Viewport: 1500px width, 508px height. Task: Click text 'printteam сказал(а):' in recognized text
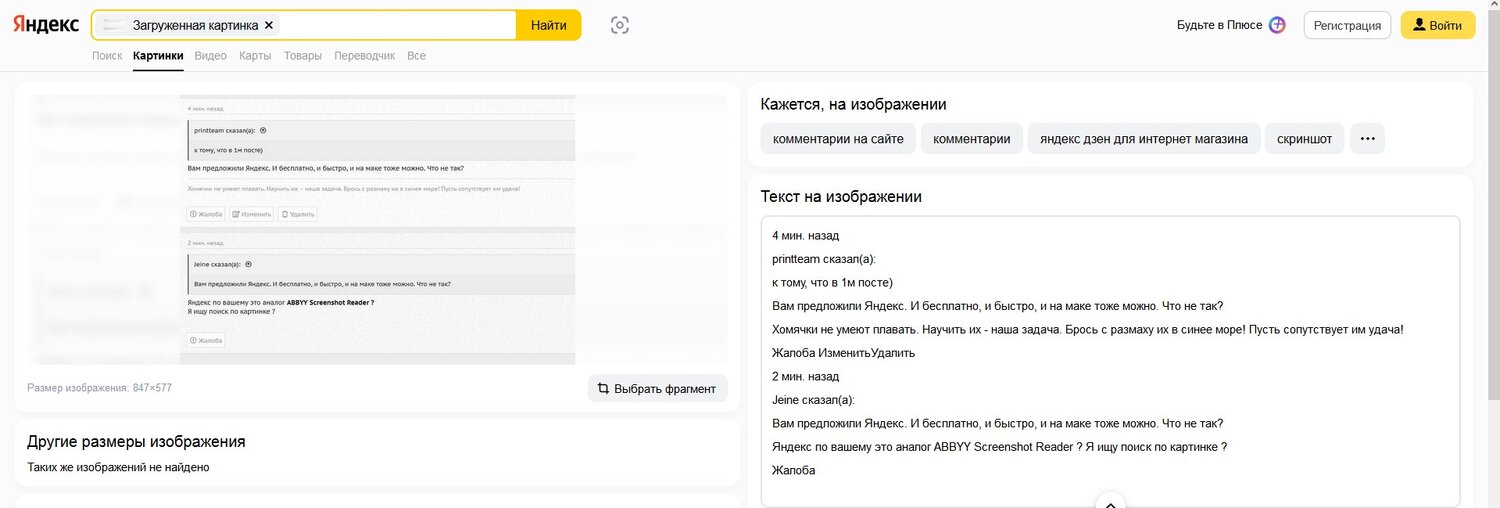pyautogui.click(x=824, y=259)
